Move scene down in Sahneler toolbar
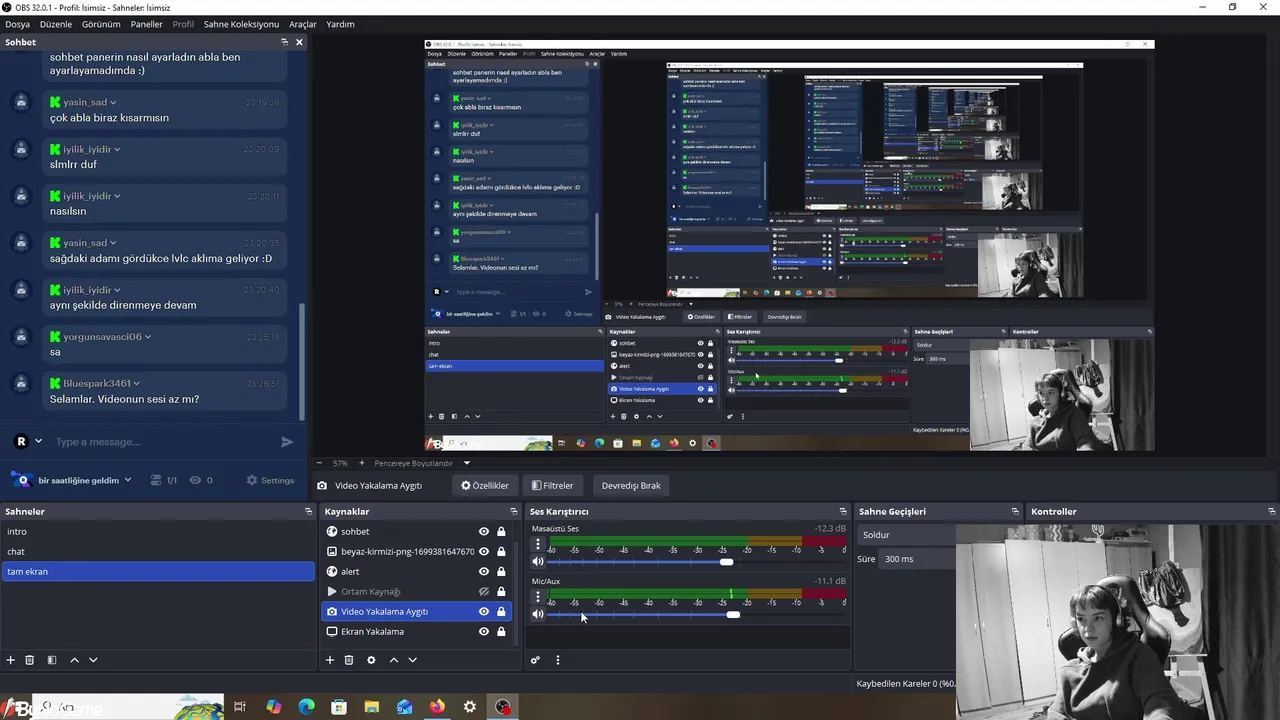 [93, 660]
